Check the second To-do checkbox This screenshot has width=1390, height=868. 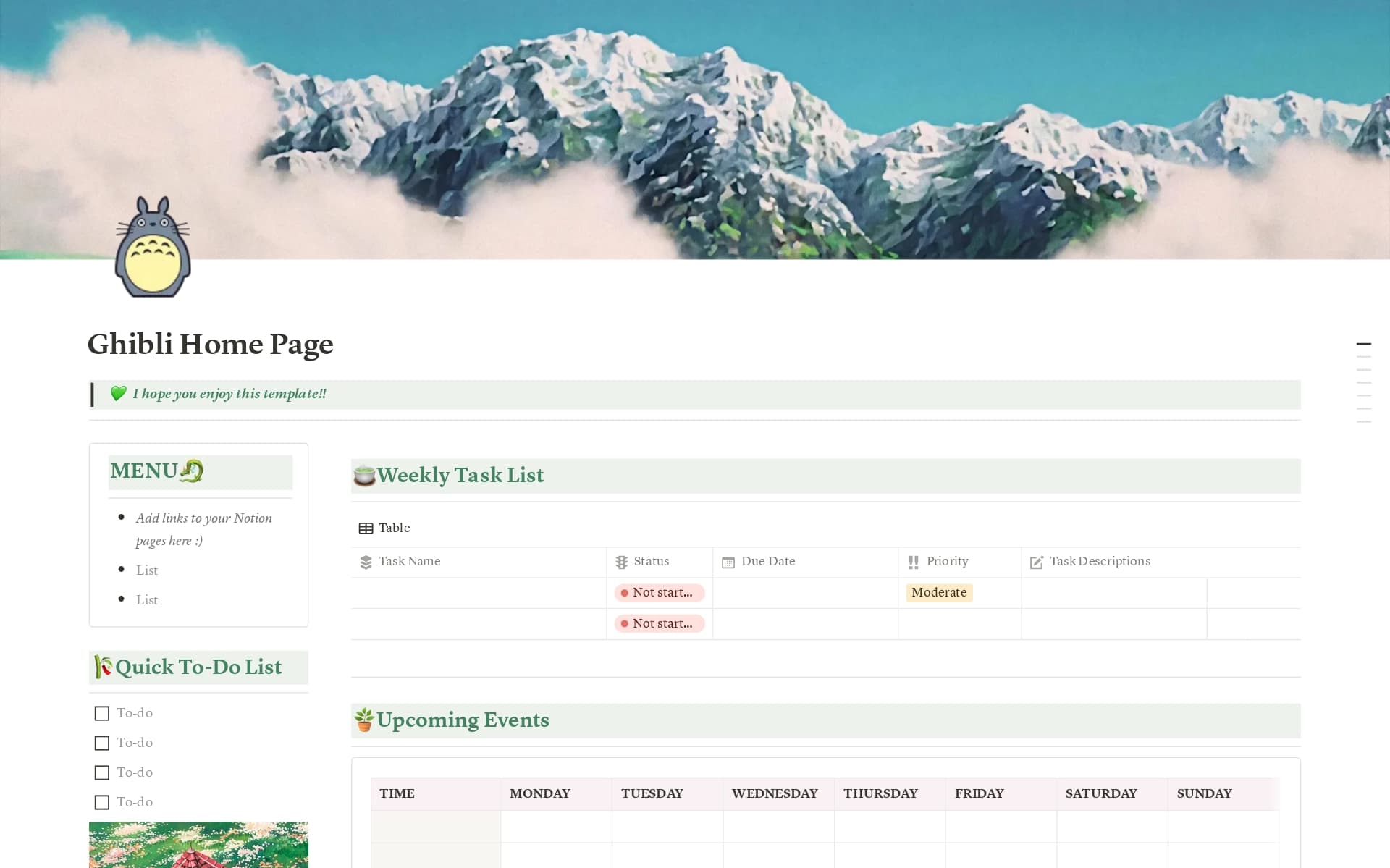(x=101, y=743)
